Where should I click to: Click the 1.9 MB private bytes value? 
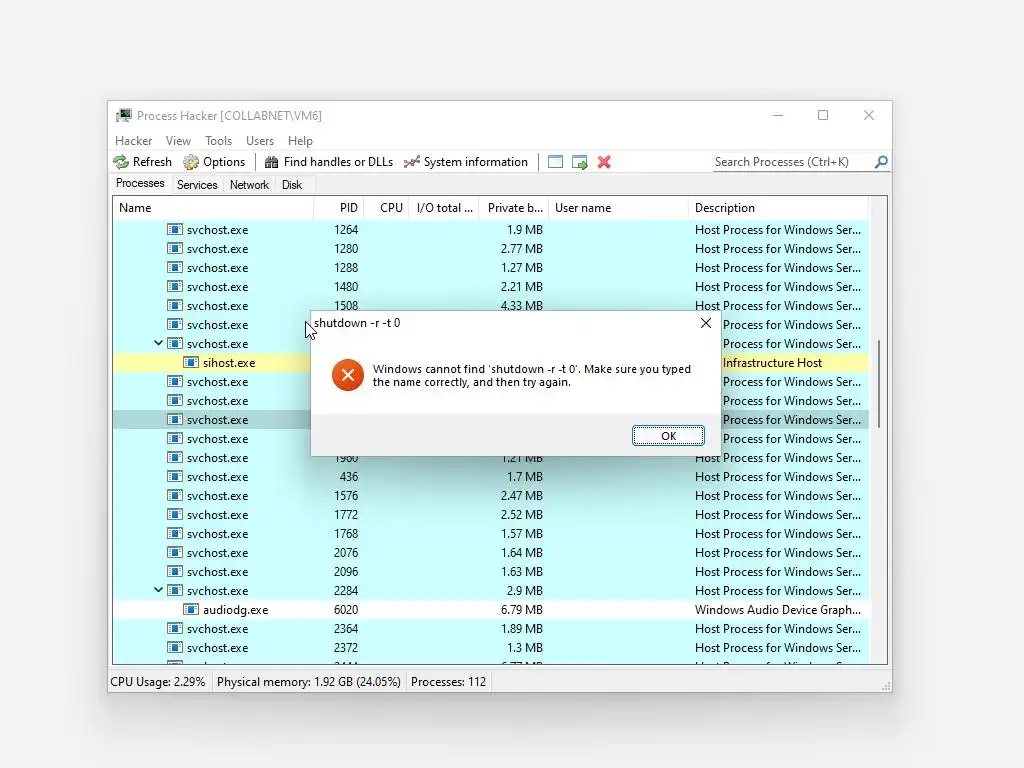click(524, 229)
